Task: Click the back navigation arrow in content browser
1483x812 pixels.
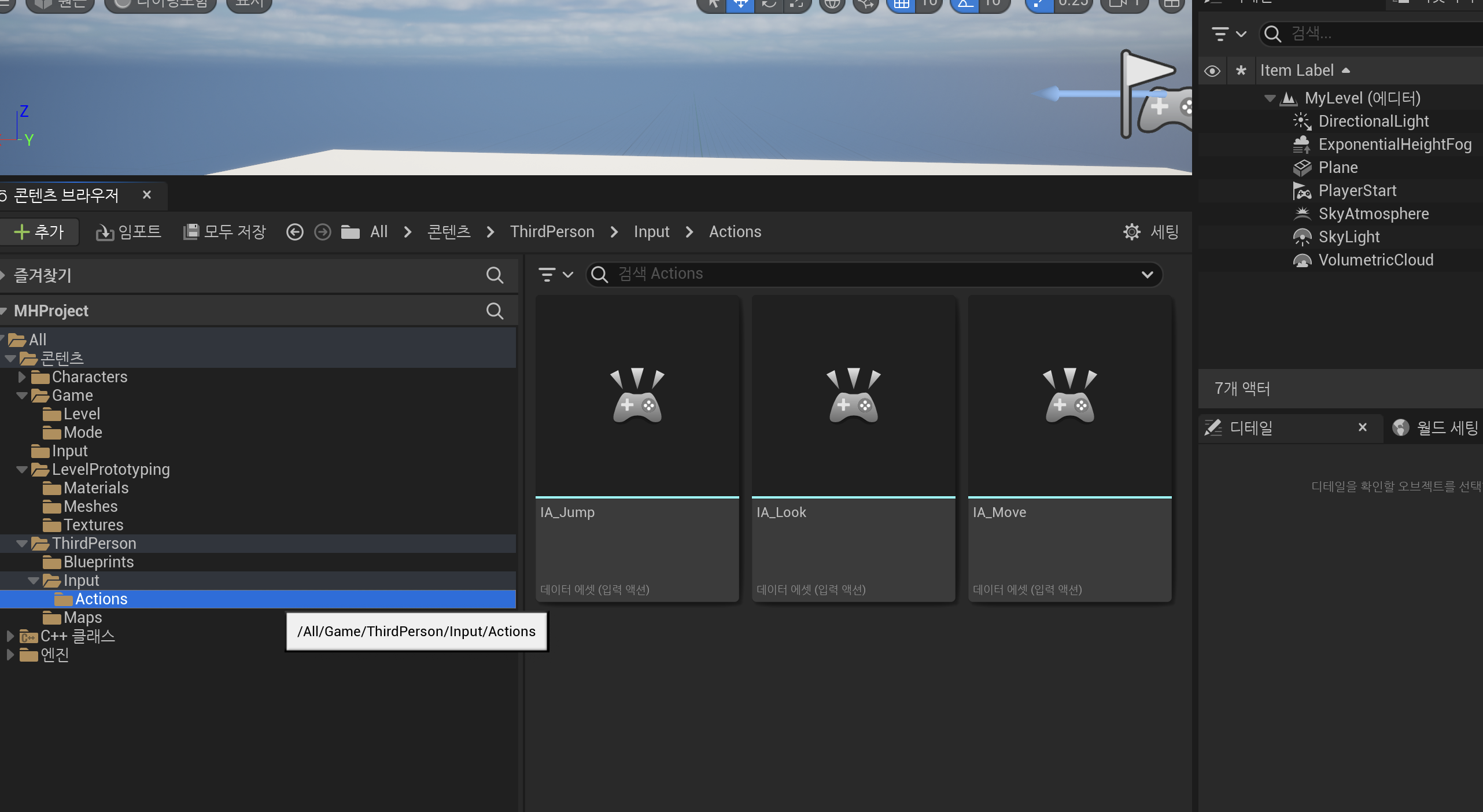Action: tap(294, 232)
